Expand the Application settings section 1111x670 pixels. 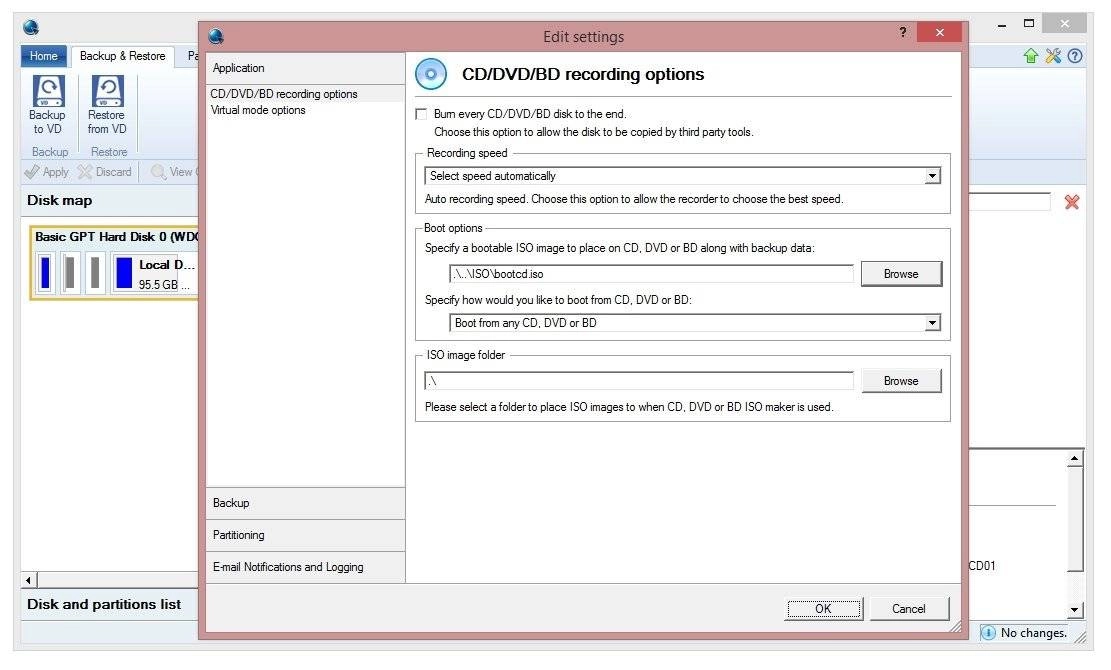[305, 68]
